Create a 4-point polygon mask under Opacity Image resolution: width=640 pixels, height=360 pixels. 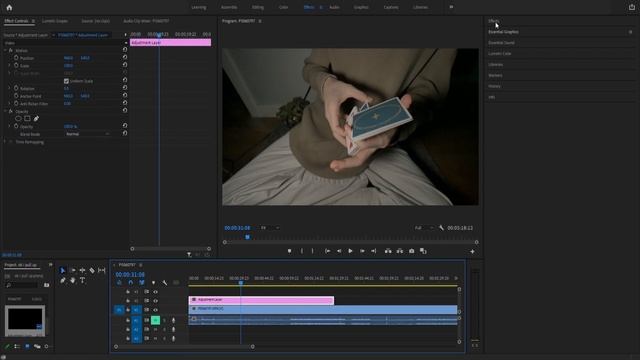pyautogui.click(x=27, y=119)
